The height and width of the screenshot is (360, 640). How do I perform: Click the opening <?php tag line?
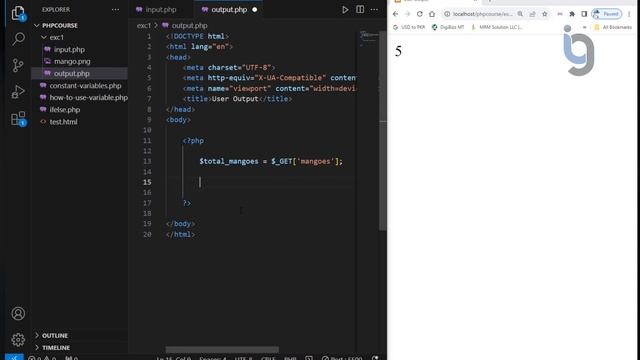point(193,141)
